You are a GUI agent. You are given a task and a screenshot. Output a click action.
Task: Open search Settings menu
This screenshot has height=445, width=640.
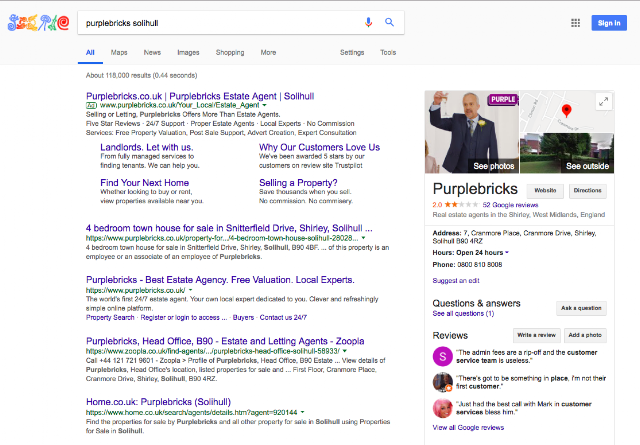point(352,53)
